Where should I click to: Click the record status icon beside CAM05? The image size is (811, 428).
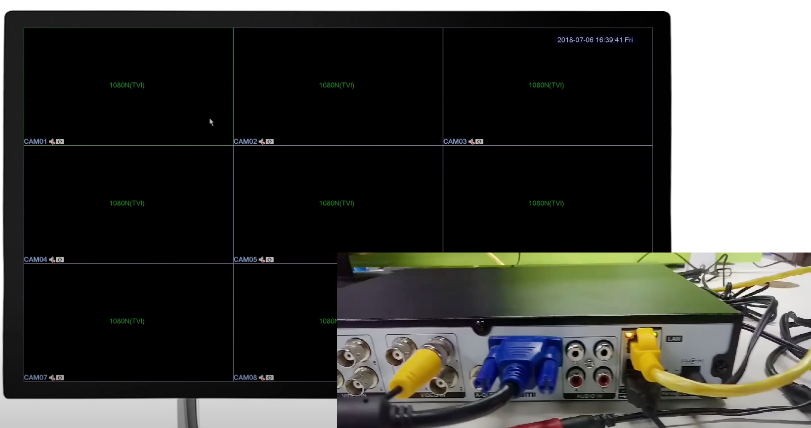[x=270, y=259]
